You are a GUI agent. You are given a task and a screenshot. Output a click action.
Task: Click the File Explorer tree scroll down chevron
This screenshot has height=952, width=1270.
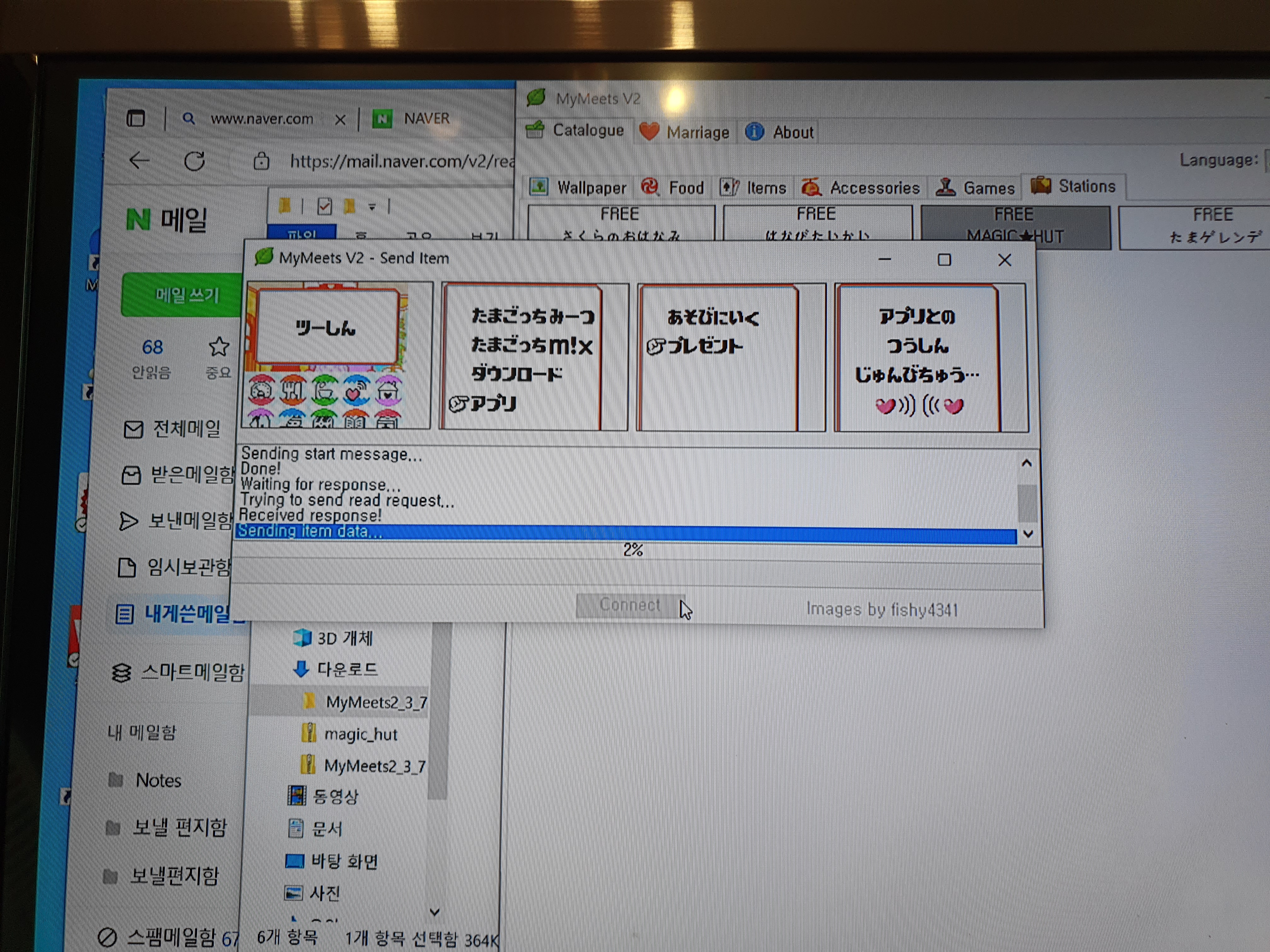click(435, 912)
